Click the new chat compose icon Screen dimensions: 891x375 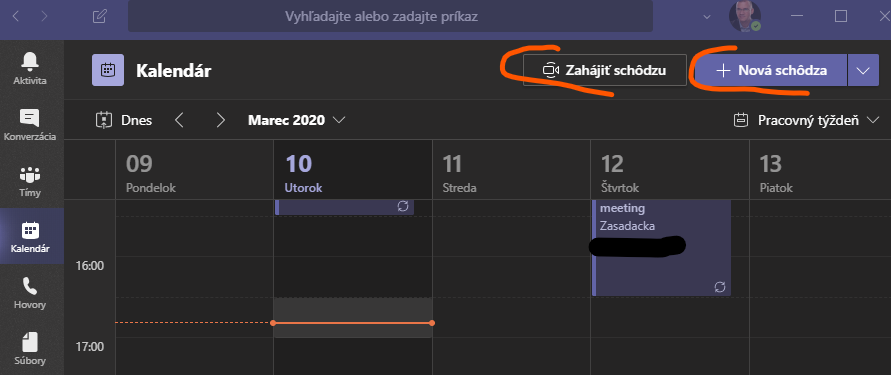(100, 16)
